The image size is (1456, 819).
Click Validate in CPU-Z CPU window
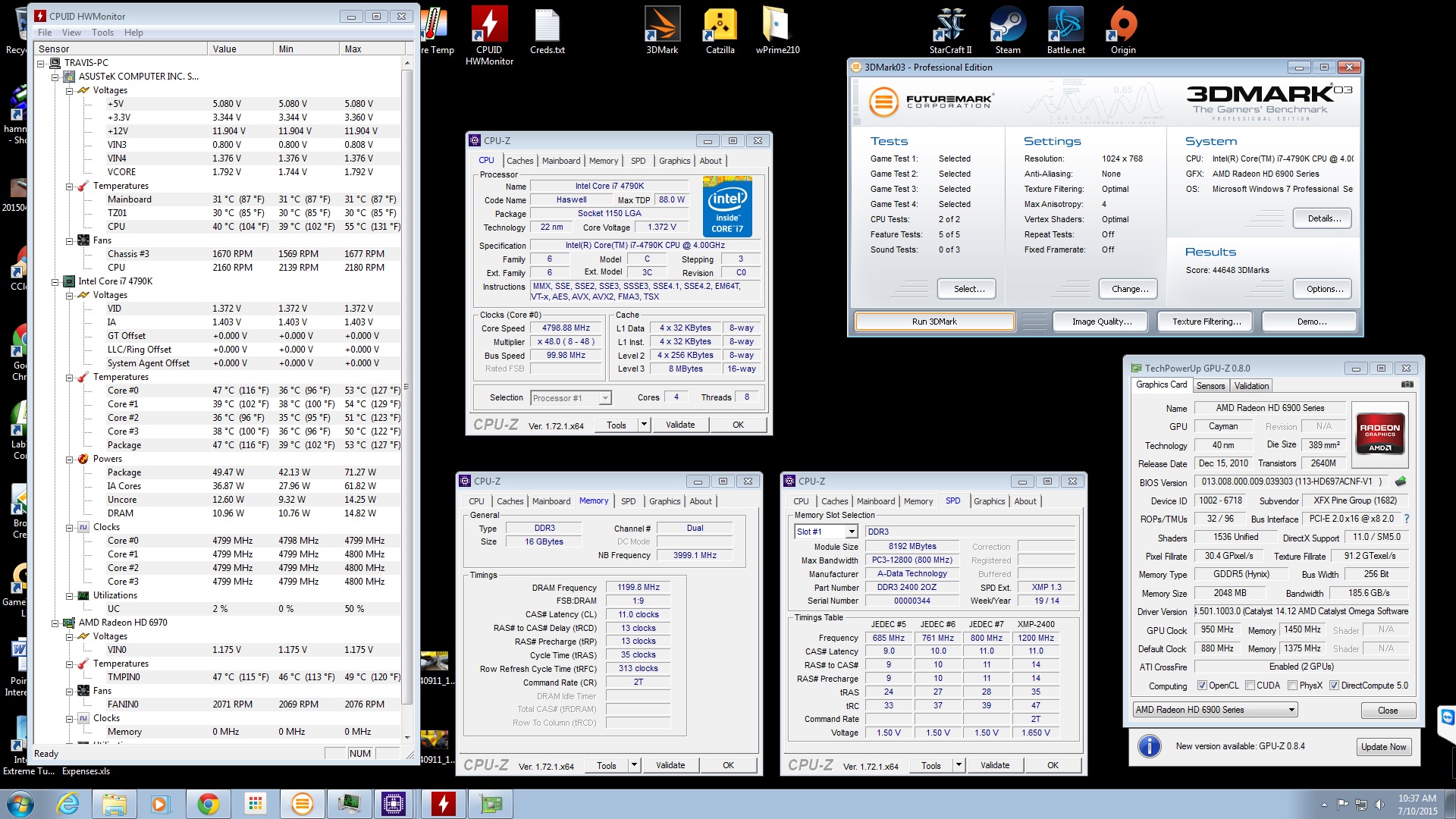(x=680, y=425)
